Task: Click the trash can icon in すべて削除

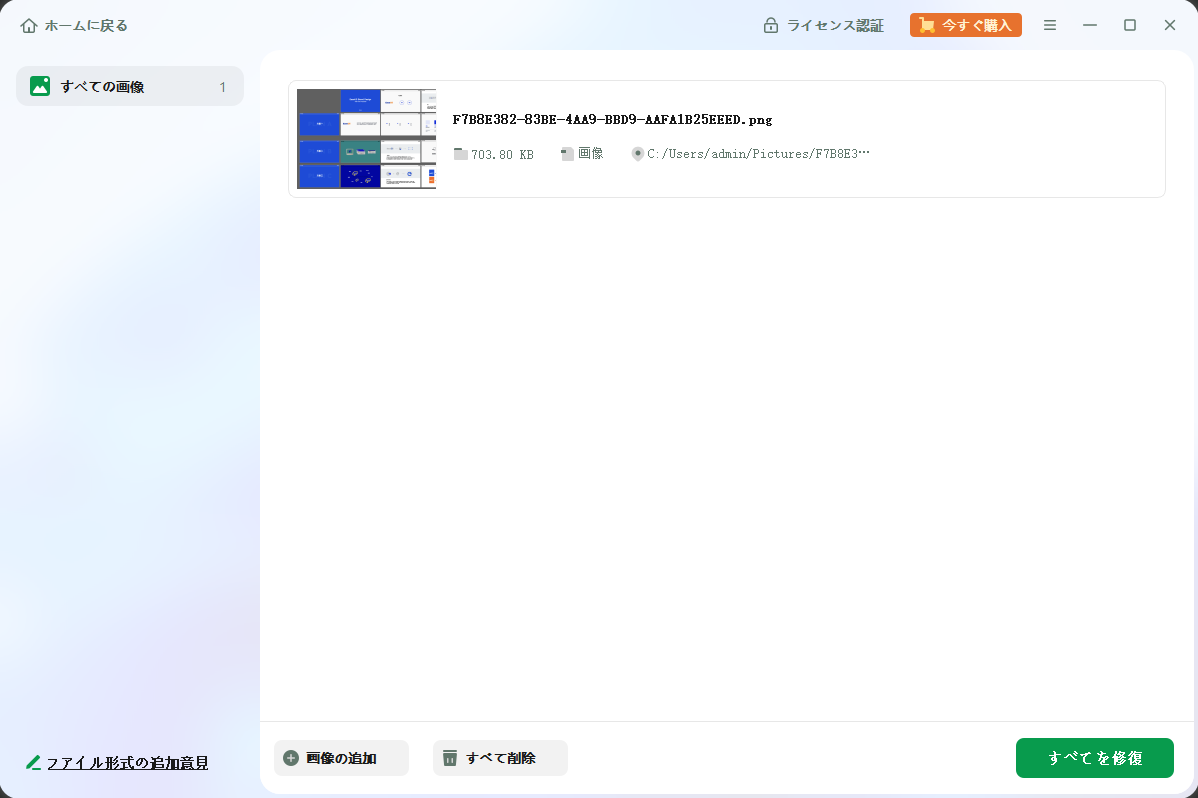Action: 450,758
